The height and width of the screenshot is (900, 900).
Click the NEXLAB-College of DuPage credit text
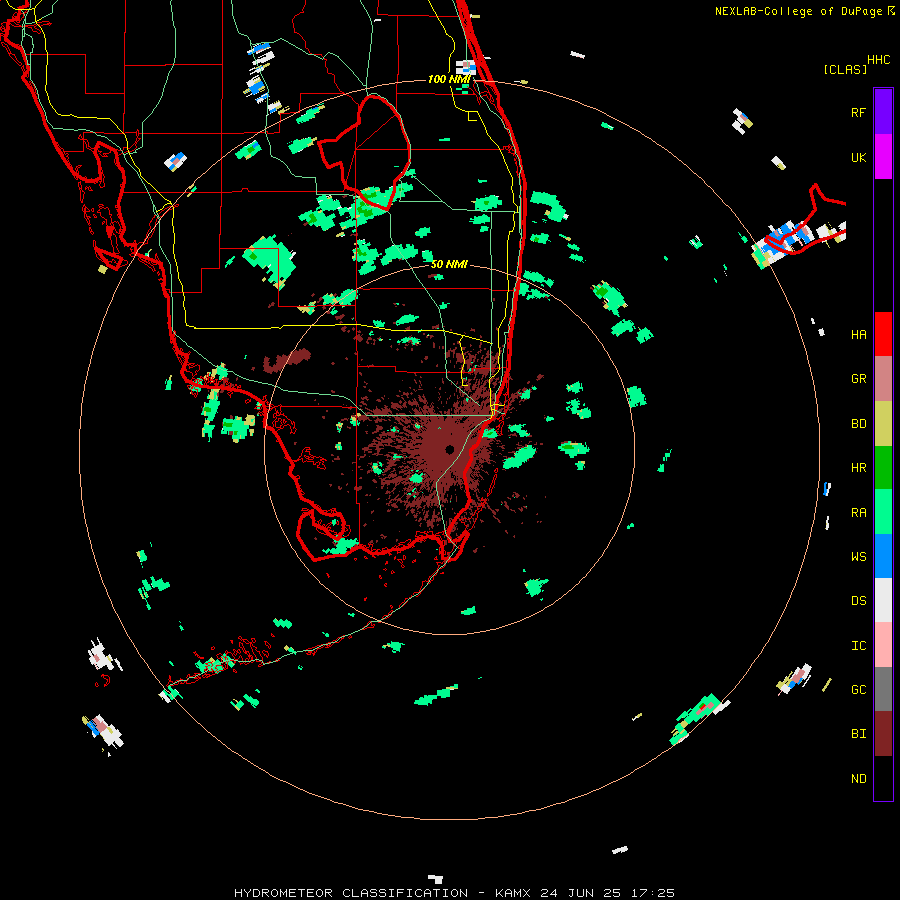pos(798,11)
